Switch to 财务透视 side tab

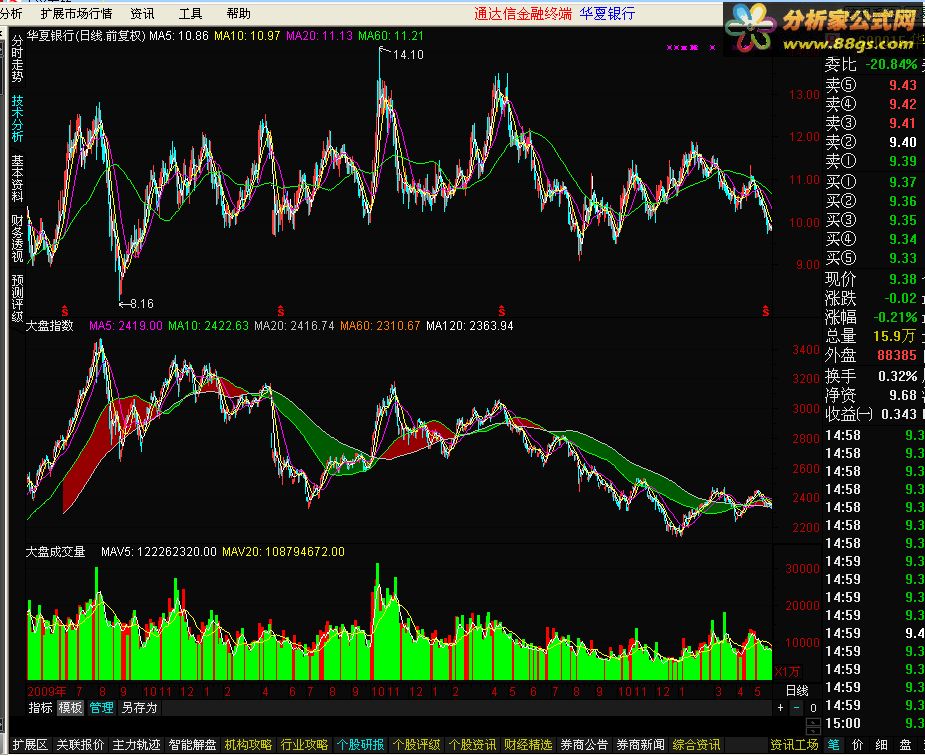pyautogui.click(x=17, y=238)
